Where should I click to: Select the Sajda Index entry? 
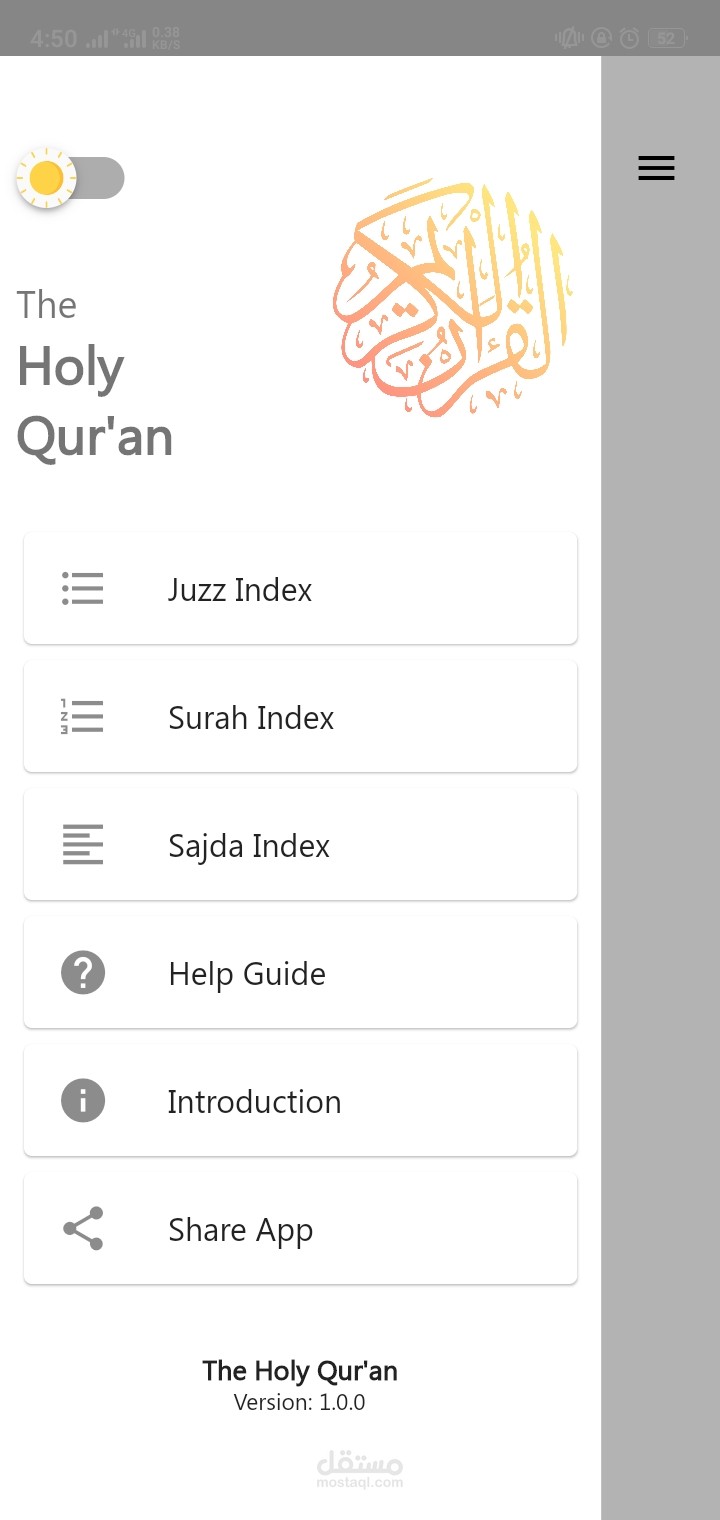click(300, 844)
